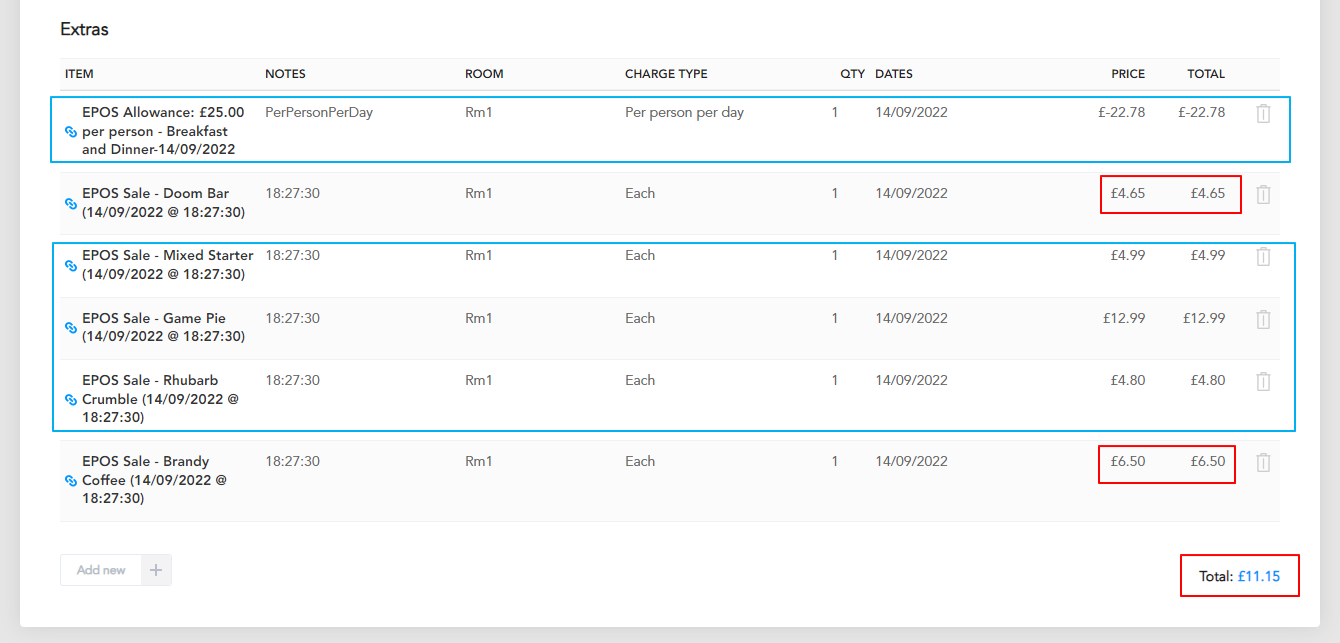1340x643 pixels.
Task: Click link icon beside Brandy Coffee item
Action: (71, 480)
